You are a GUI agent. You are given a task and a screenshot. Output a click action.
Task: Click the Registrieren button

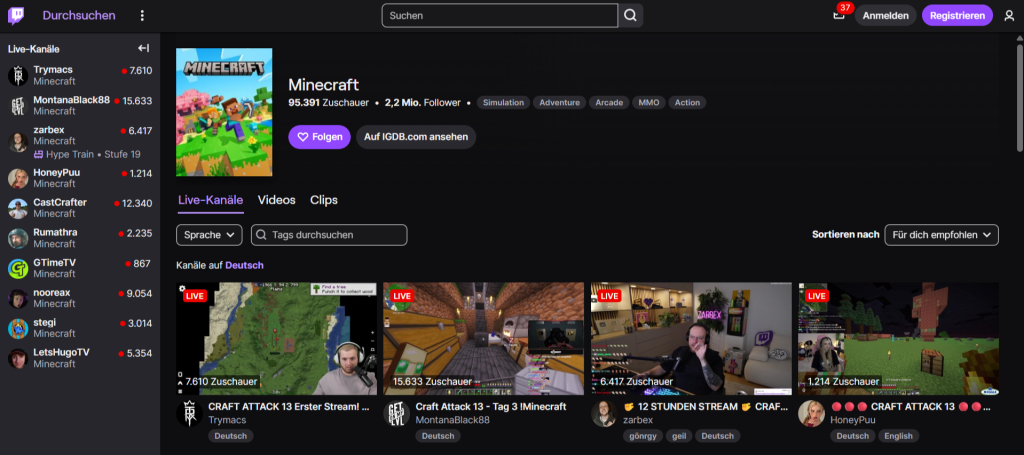point(957,16)
